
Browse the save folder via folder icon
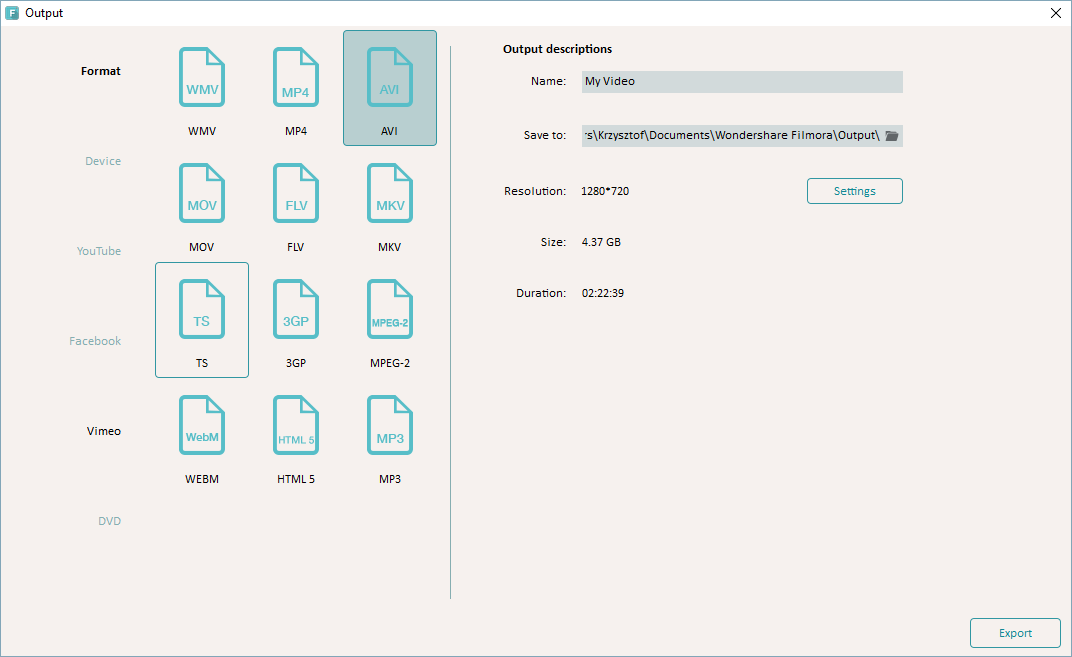[x=892, y=136]
